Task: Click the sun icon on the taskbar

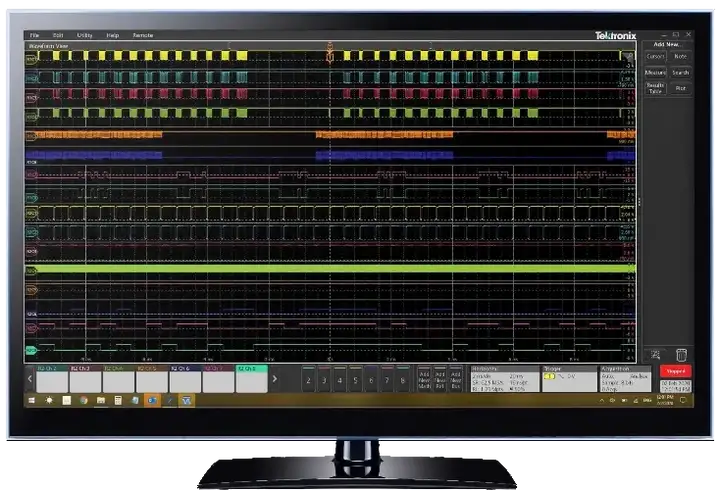Action: (49, 400)
